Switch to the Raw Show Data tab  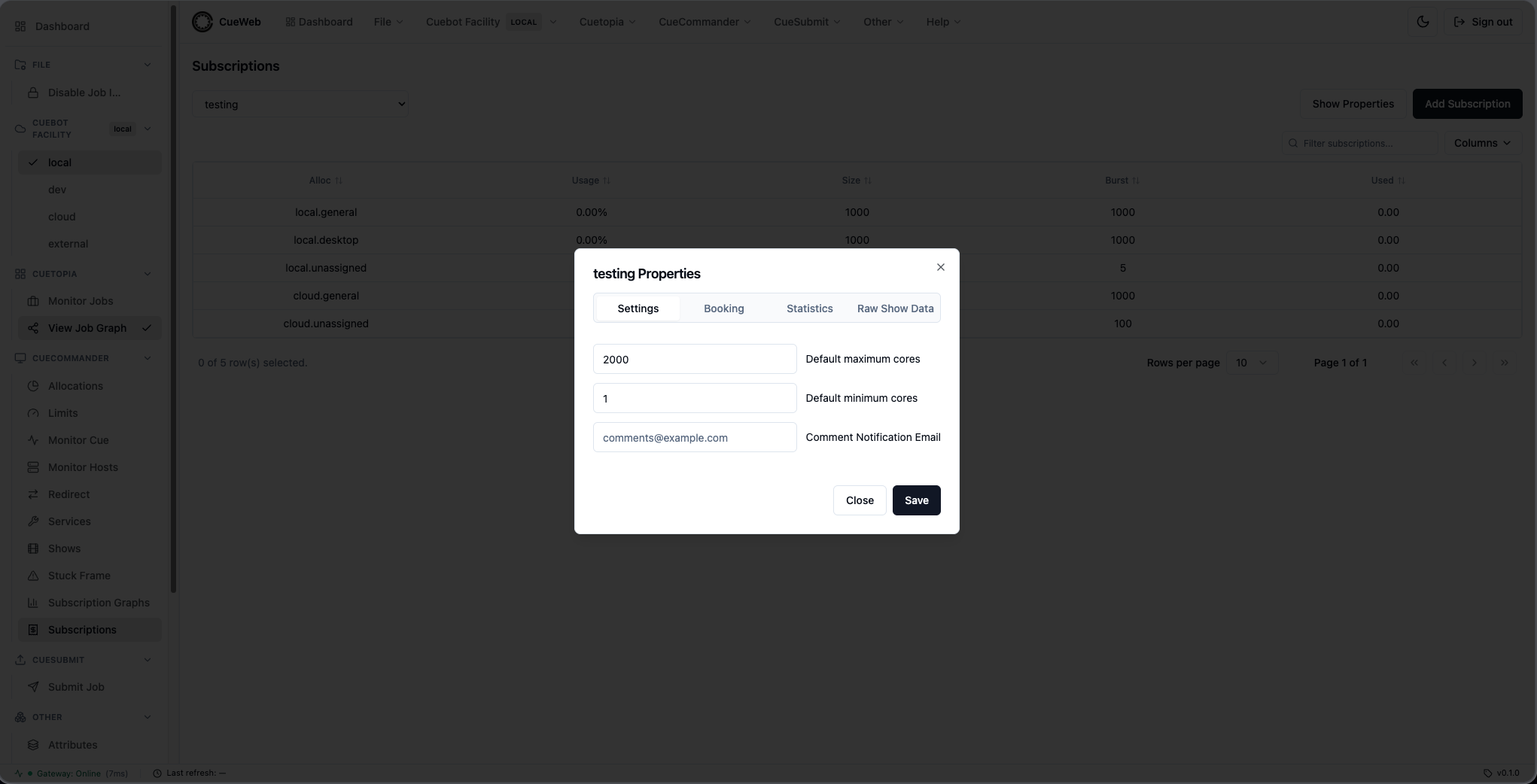[x=895, y=308]
